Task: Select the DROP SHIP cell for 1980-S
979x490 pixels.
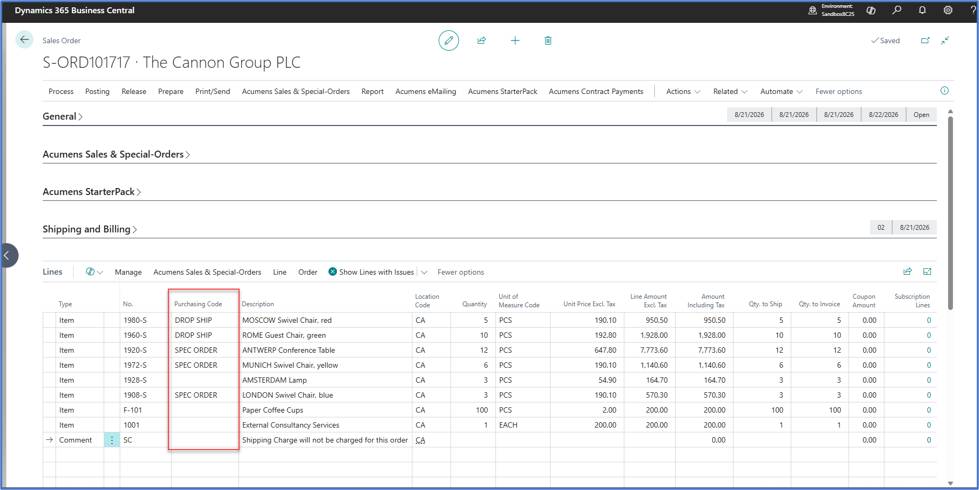Action: [x=205, y=320]
